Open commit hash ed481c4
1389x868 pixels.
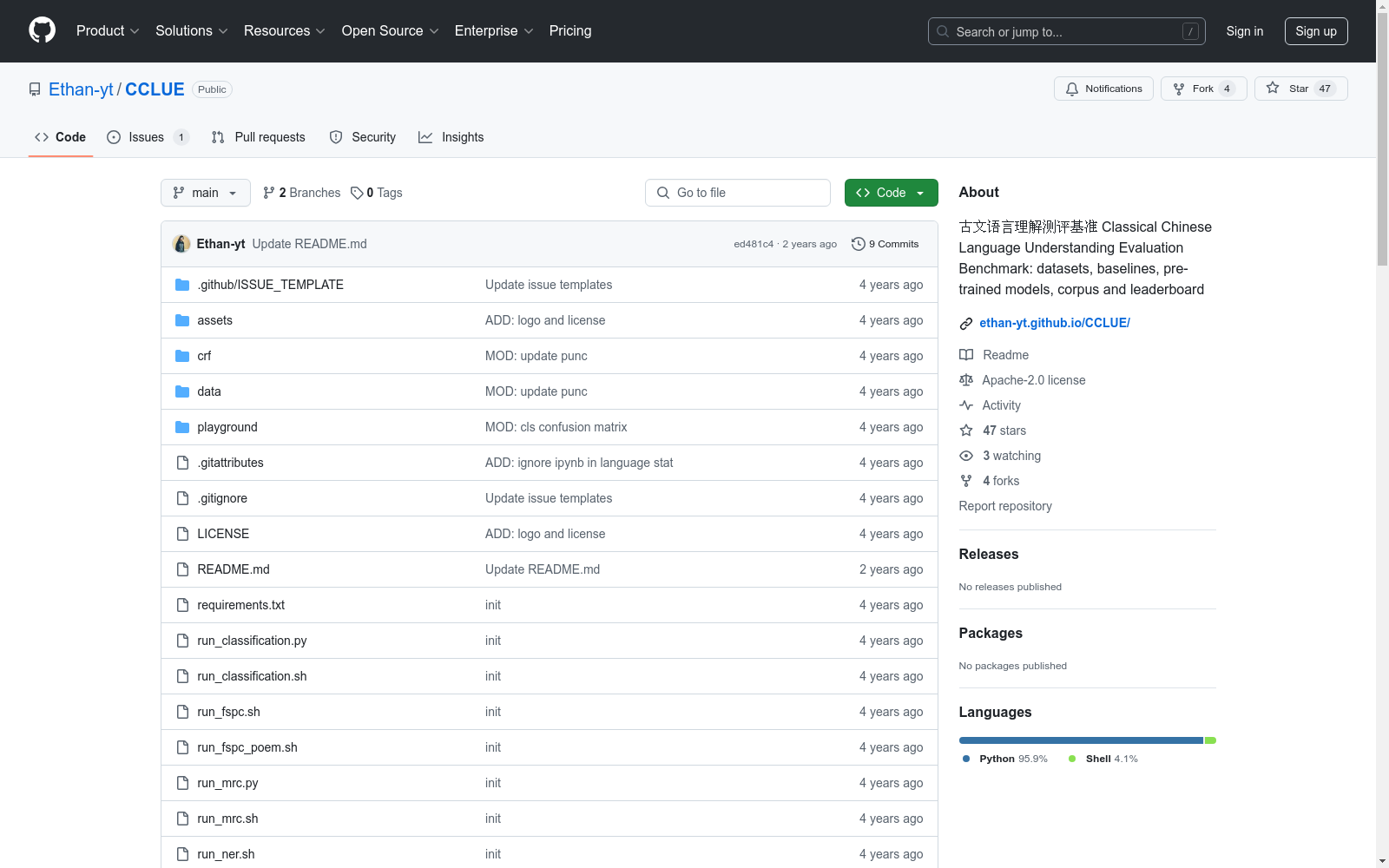(x=754, y=244)
